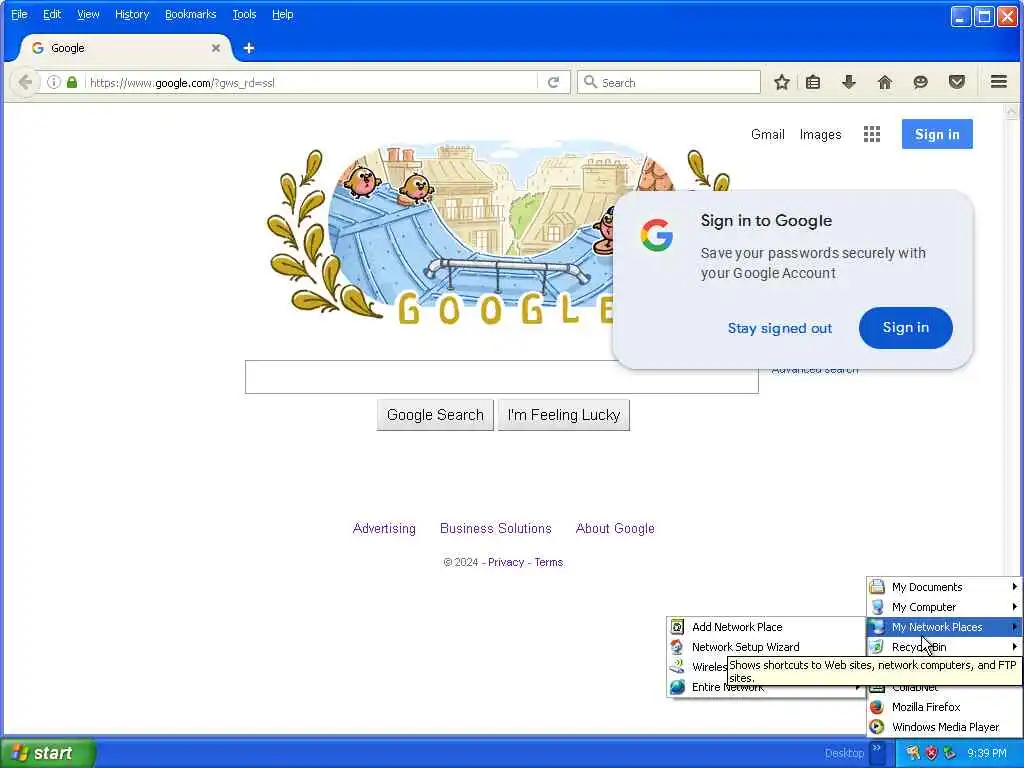This screenshot has height=768, width=1024.
Task: Open the Google apps grid icon
Action: click(872, 135)
